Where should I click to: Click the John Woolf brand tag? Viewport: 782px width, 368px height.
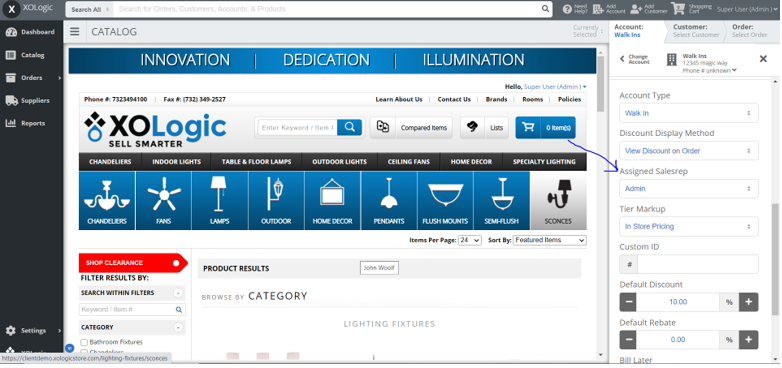tap(379, 268)
